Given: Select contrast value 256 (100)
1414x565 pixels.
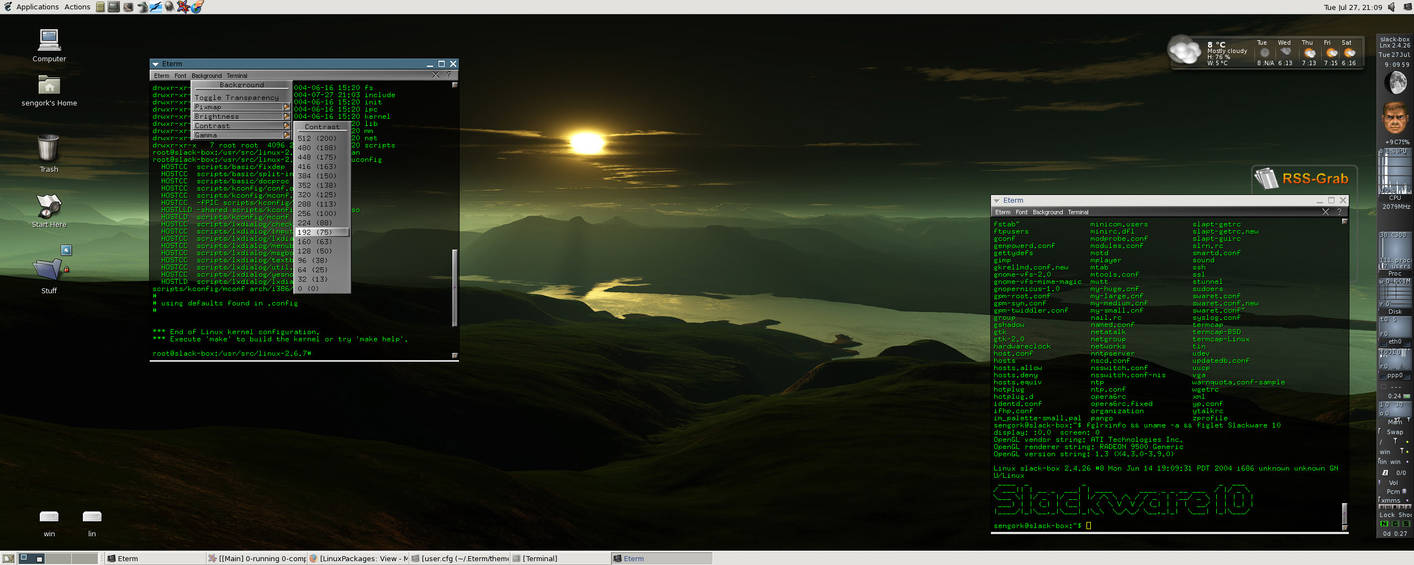Looking at the screenshot, I should click(x=317, y=213).
